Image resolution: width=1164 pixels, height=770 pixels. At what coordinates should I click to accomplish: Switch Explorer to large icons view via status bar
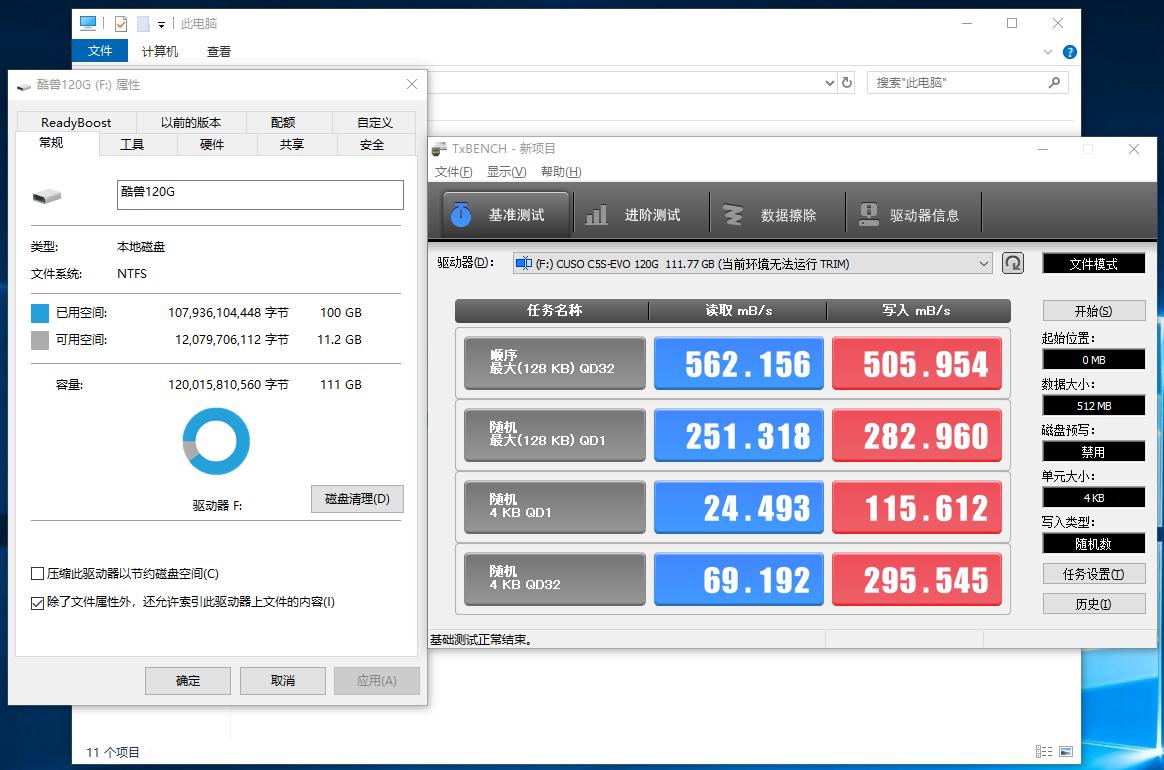[x=1068, y=751]
